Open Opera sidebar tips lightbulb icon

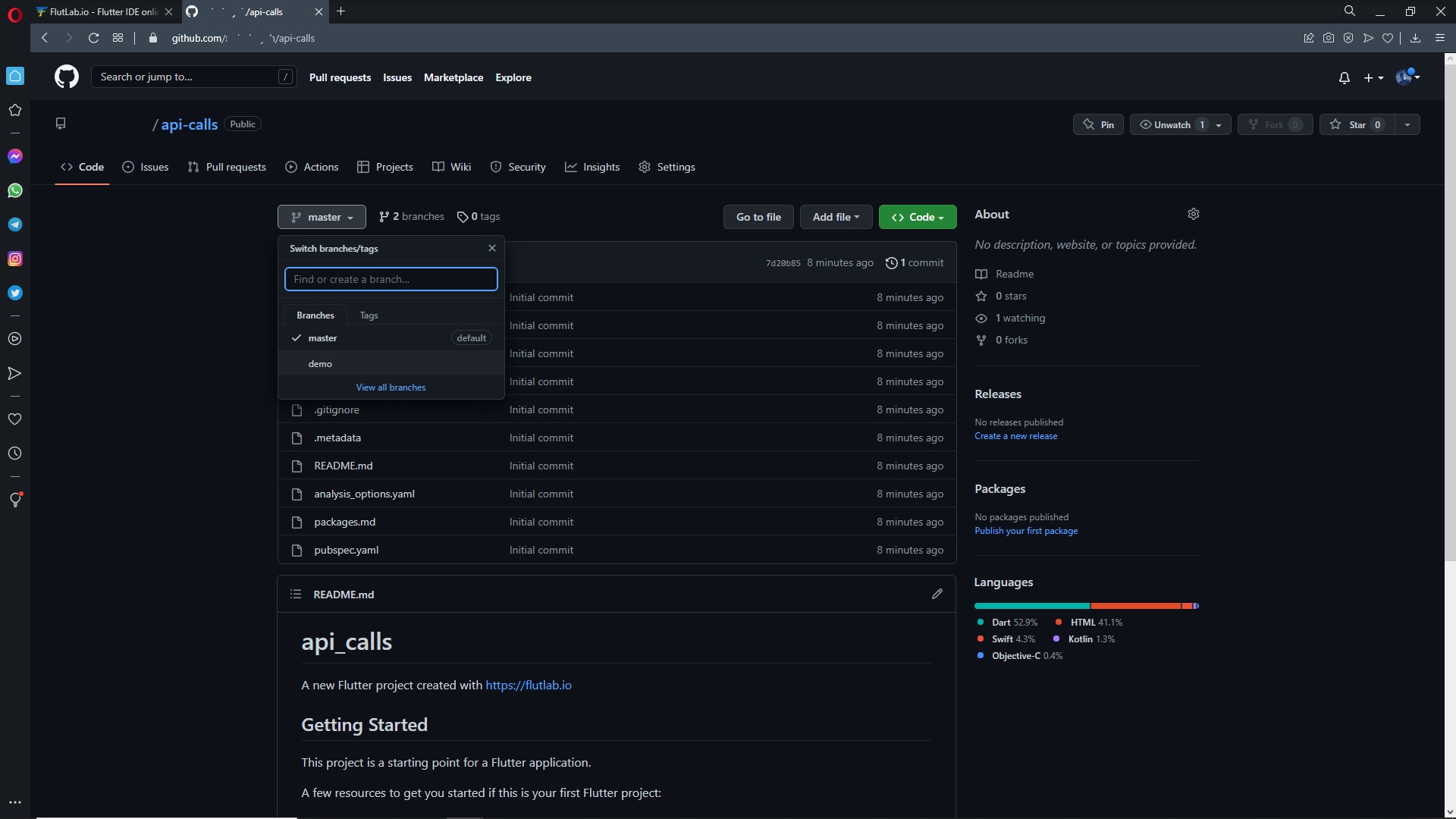pyautogui.click(x=15, y=500)
